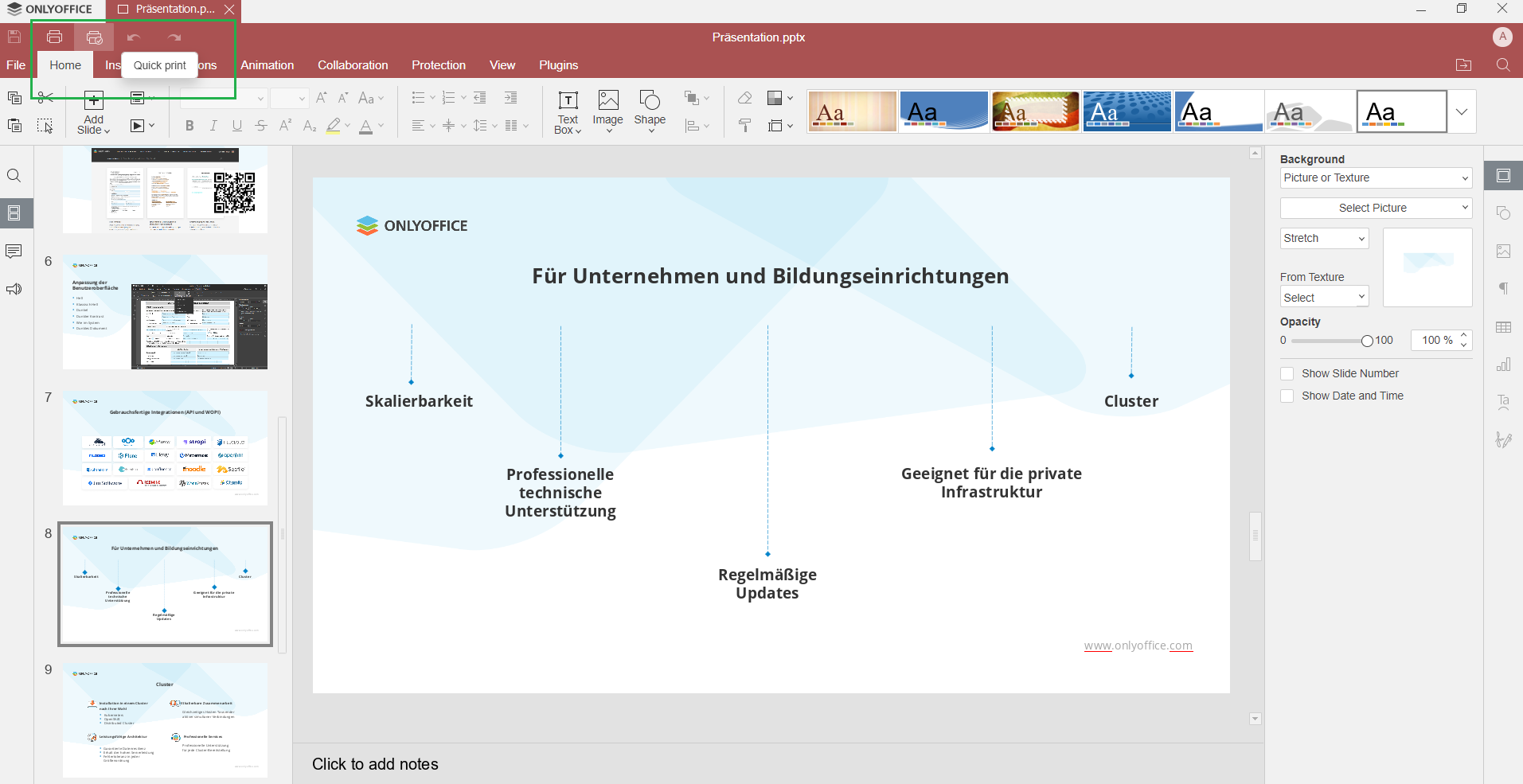Viewport: 1523px width, 784px height.
Task: Open the Collaboration tab
Action: [x=353, y=65]
